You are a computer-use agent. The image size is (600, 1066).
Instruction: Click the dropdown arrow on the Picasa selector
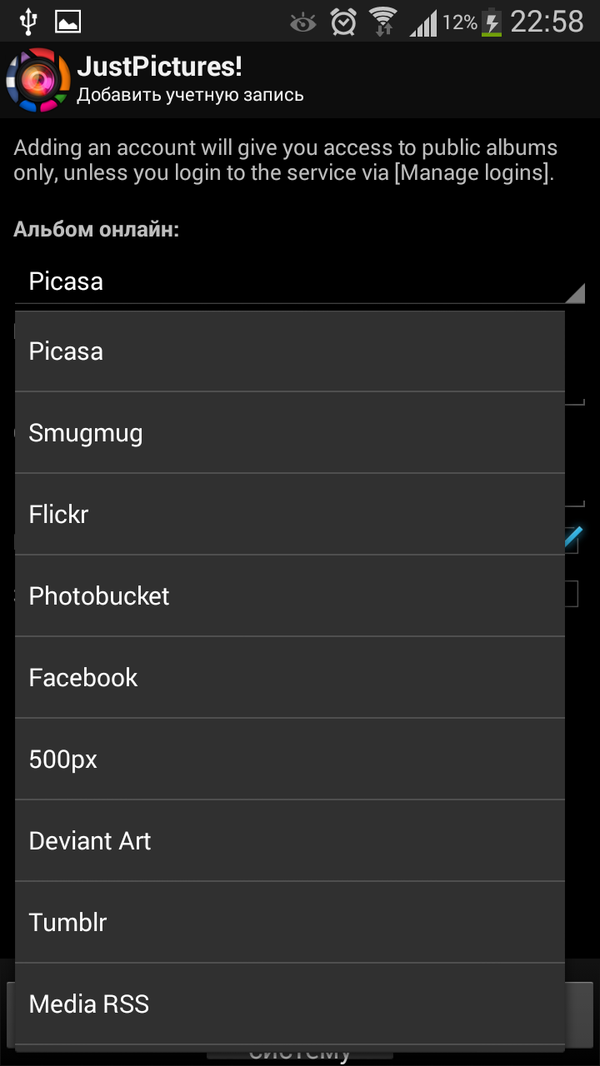578,293
